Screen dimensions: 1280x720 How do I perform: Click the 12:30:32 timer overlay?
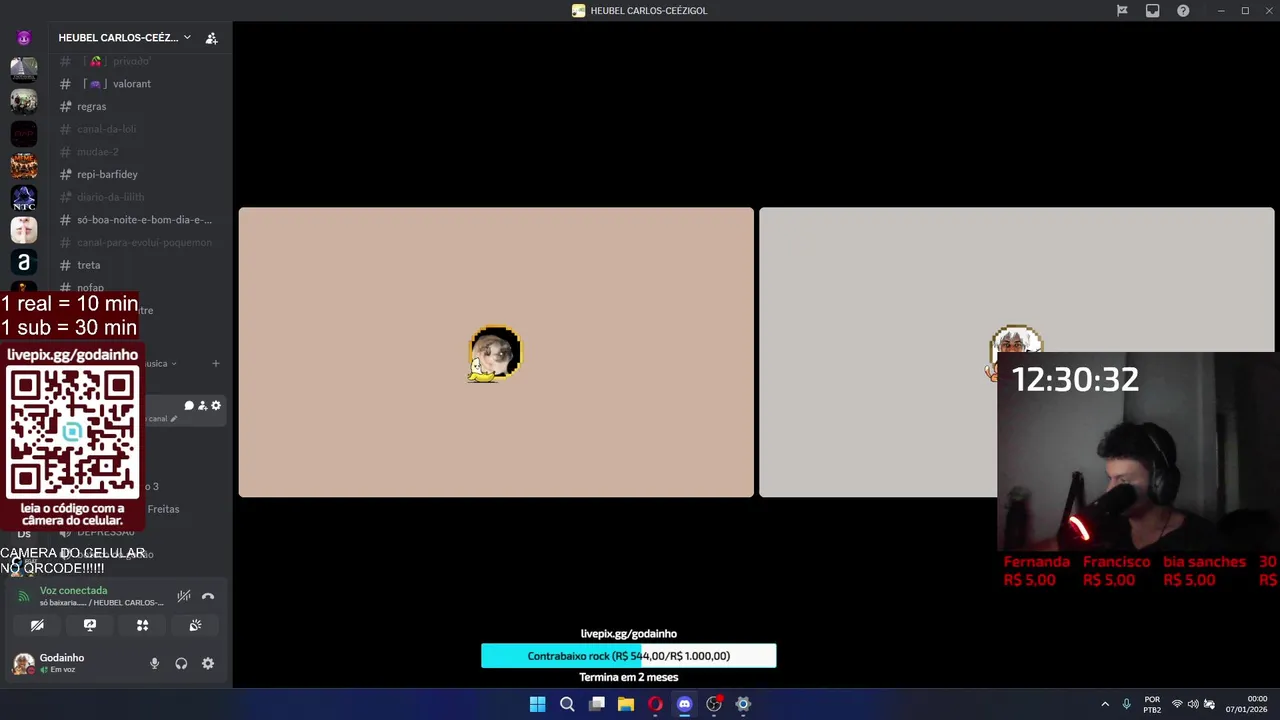pos(1075,380)
